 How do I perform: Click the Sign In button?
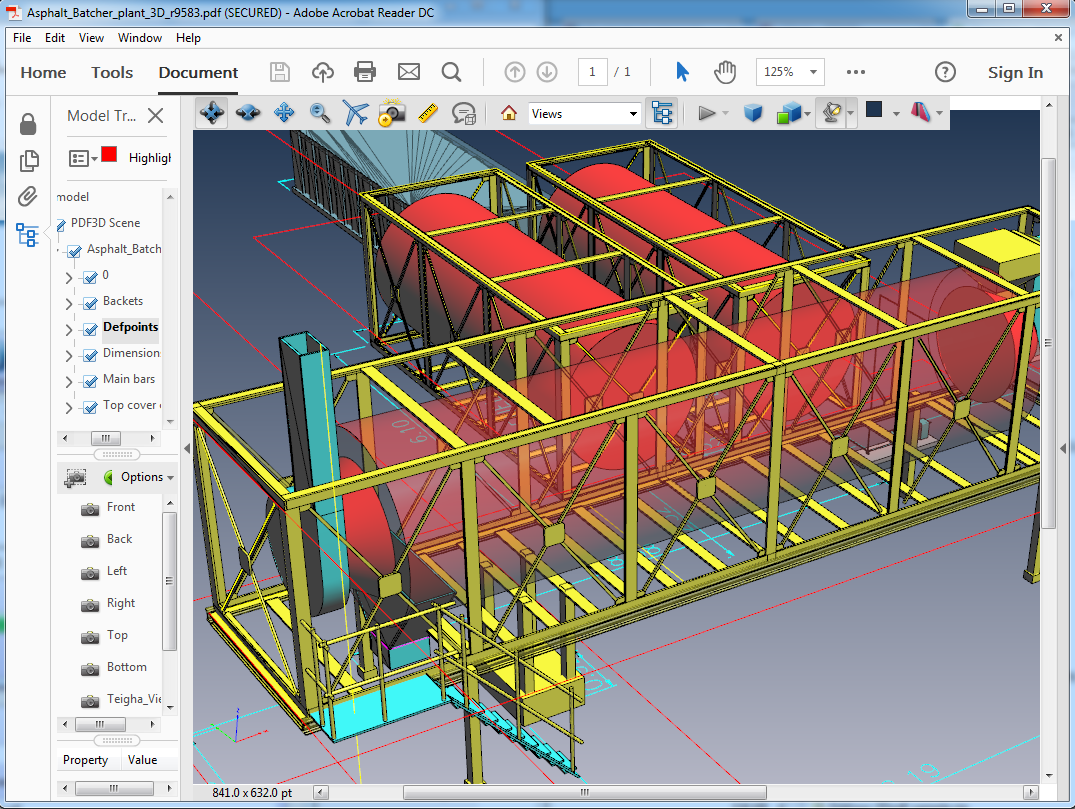coord(1015,72)
